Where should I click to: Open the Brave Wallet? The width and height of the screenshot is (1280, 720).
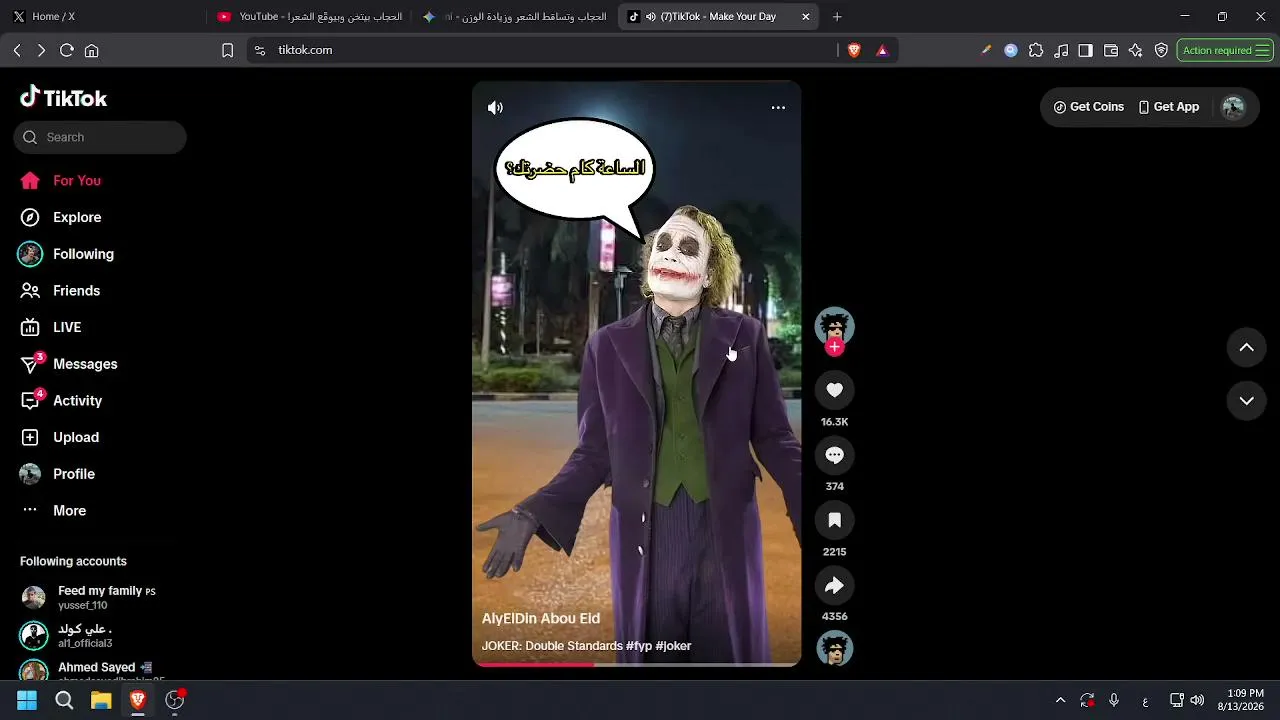1111,50
